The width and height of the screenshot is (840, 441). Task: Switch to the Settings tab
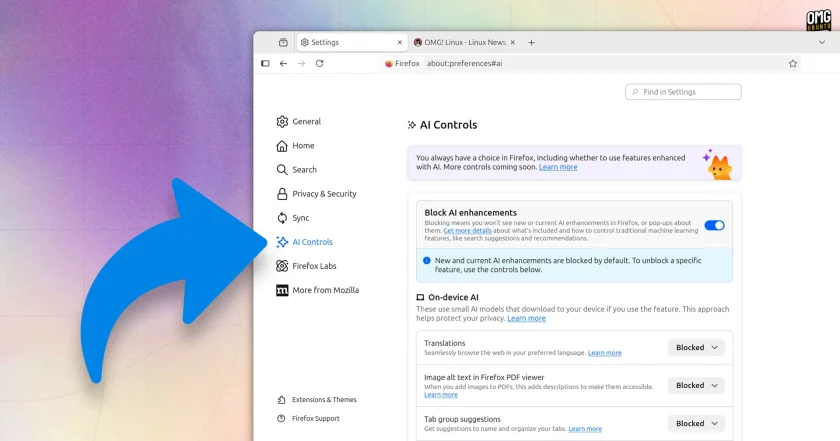pos(351,42)
